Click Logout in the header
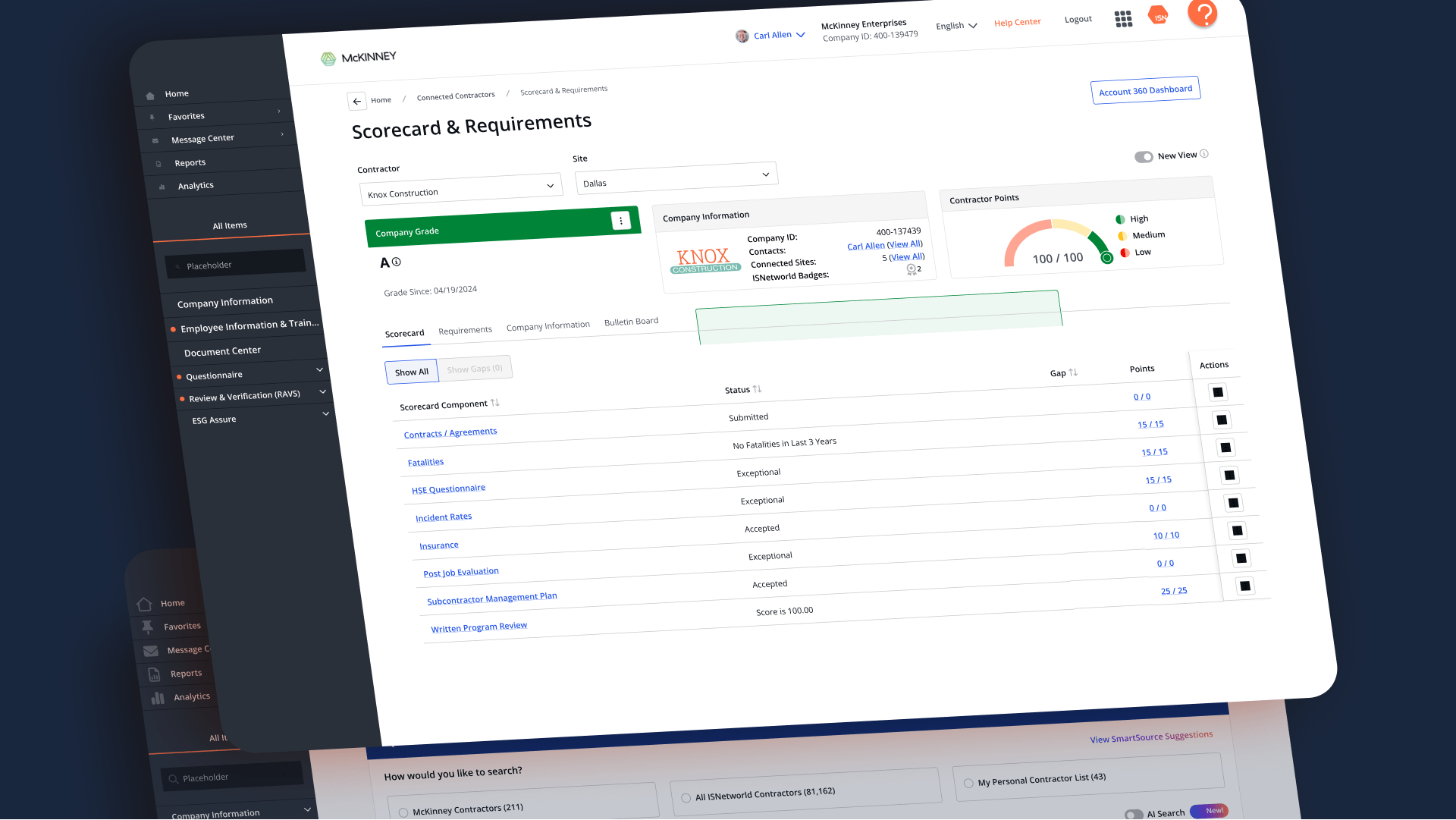The width and height of the screenshot is (1456, 820). [1078, 19]
